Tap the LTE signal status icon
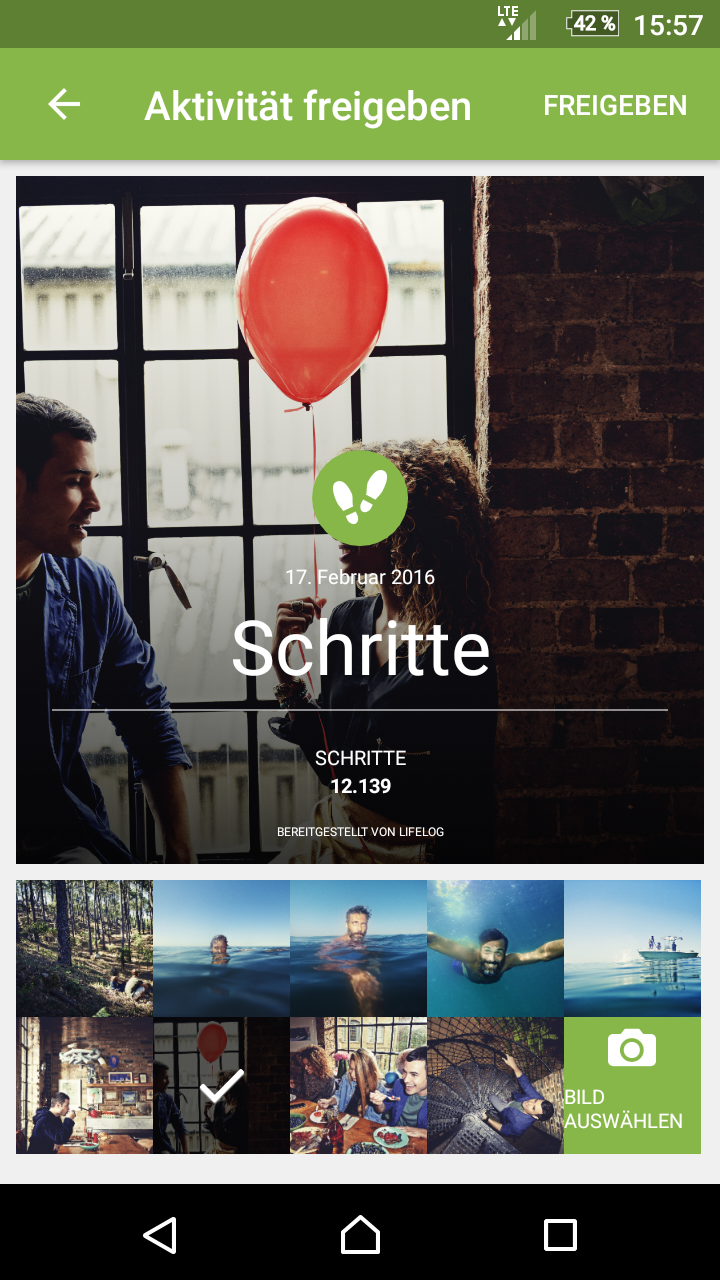The image size is (720, 1280). pyautogui.click(x=516, y=23)
